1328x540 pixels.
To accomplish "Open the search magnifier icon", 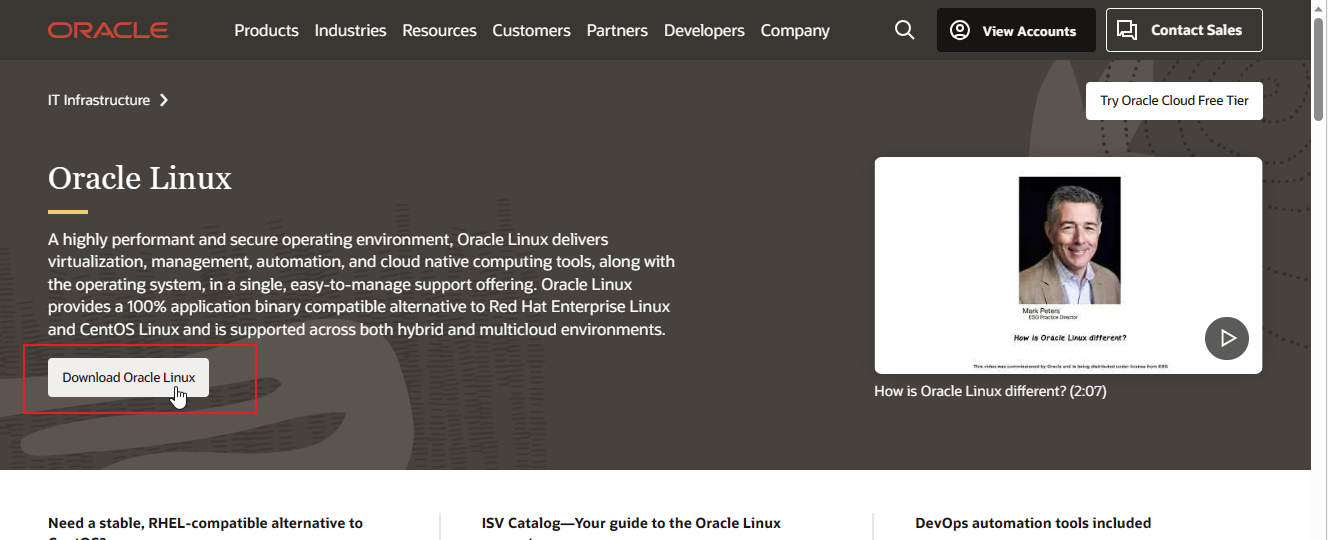I will point(905,30).
